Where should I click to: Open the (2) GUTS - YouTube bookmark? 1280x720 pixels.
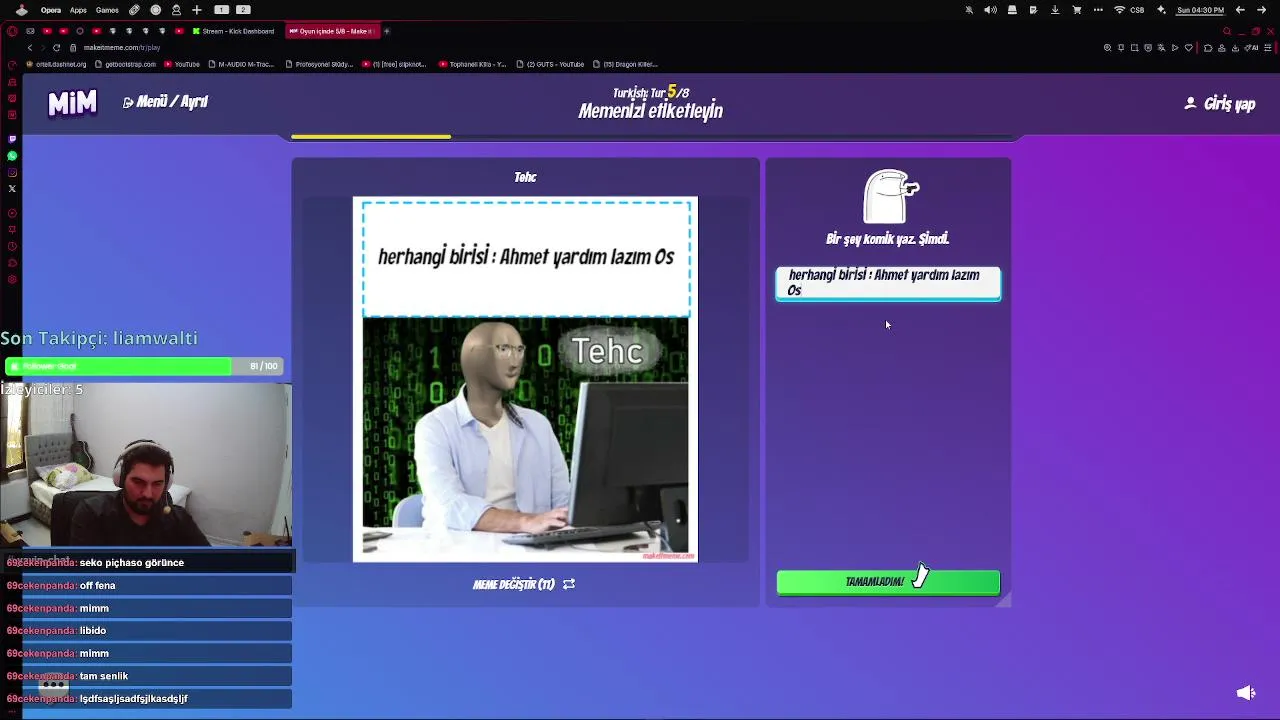pyautogui.click(x=550, y=64)
